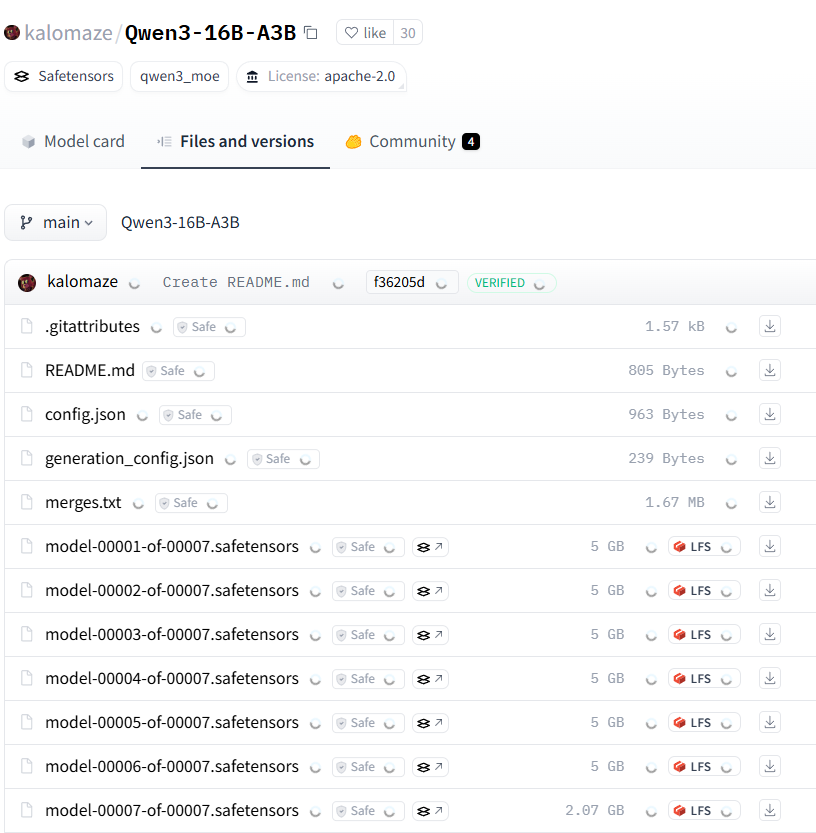The height and width of the screenshot is (833, 816).
Task: Click the LFS badge for model-00007
Action: tap(704, 811)
